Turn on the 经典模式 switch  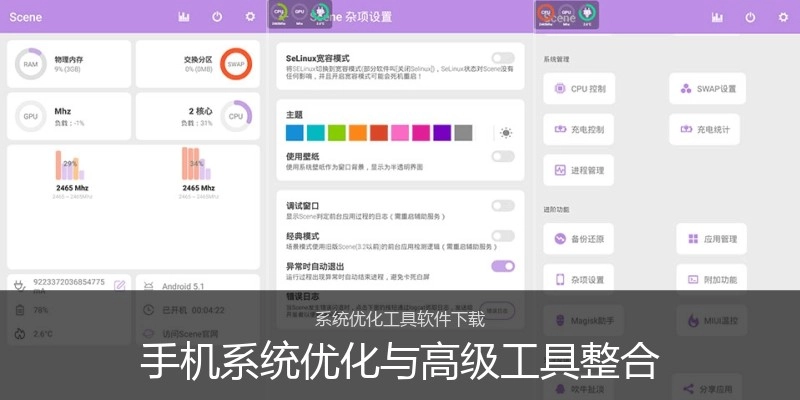tap(503, 236)
